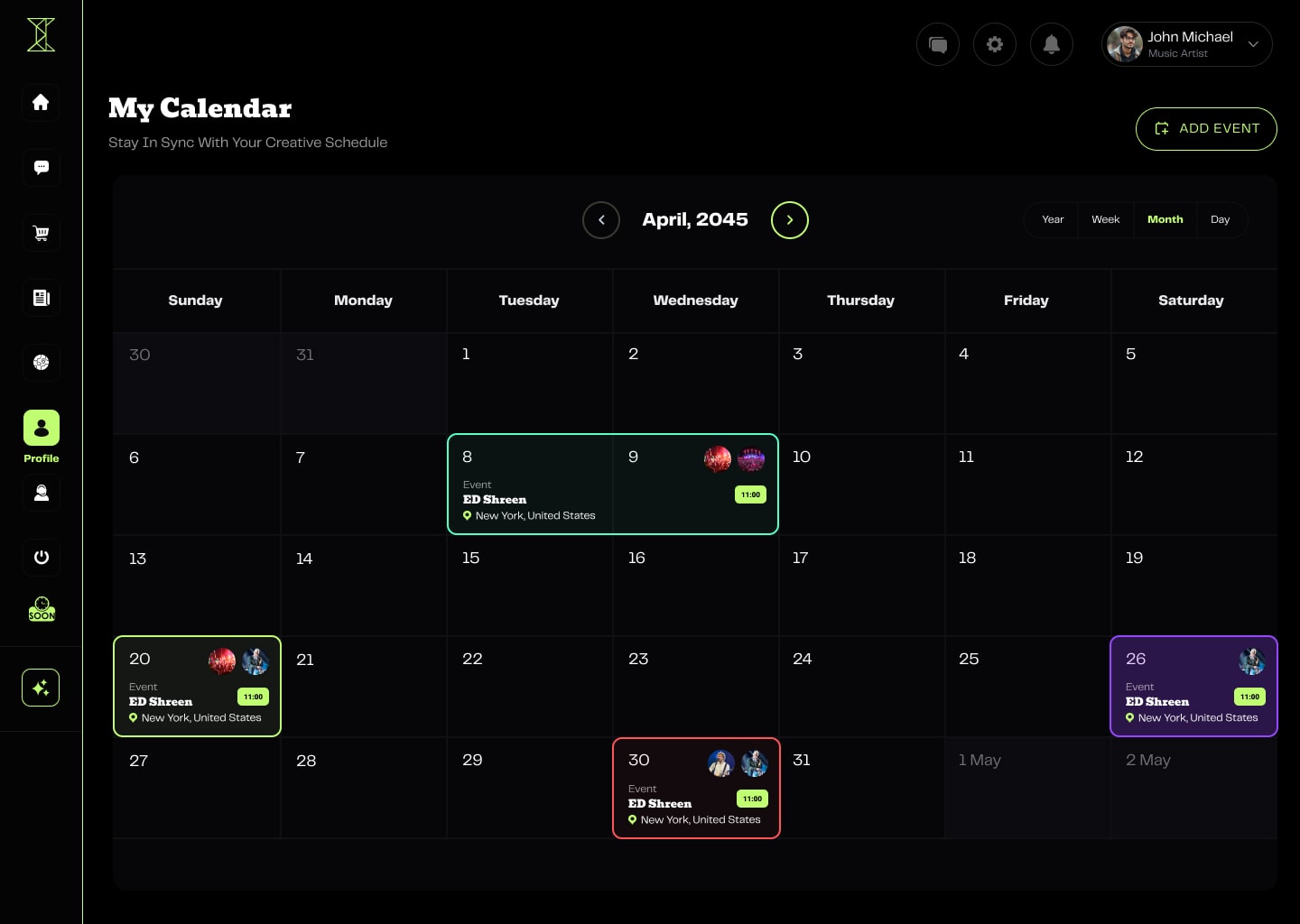Select the Month view tab
This screenshot has width=1300, height=924.
tap(1165, 219)
